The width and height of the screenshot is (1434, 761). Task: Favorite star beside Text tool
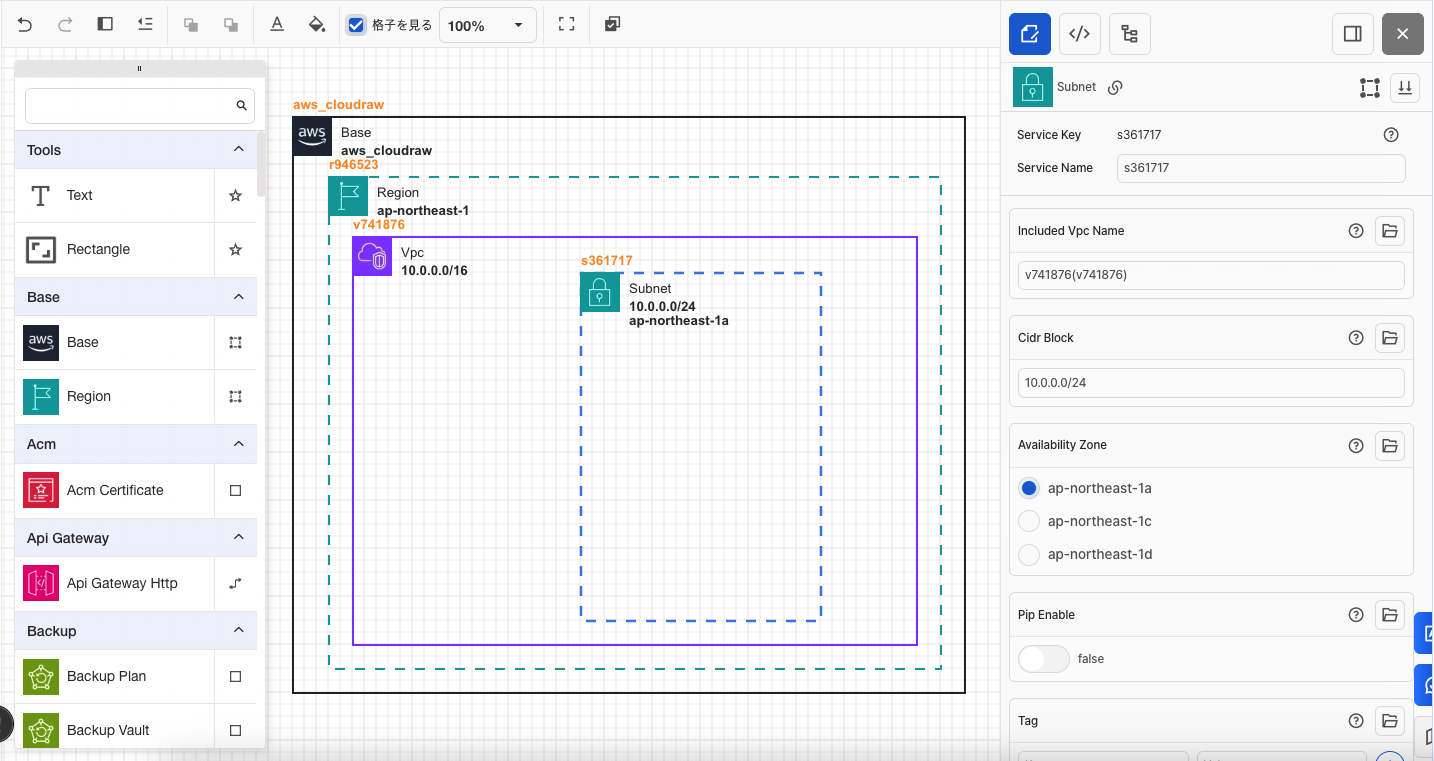[x=236, y=196]
